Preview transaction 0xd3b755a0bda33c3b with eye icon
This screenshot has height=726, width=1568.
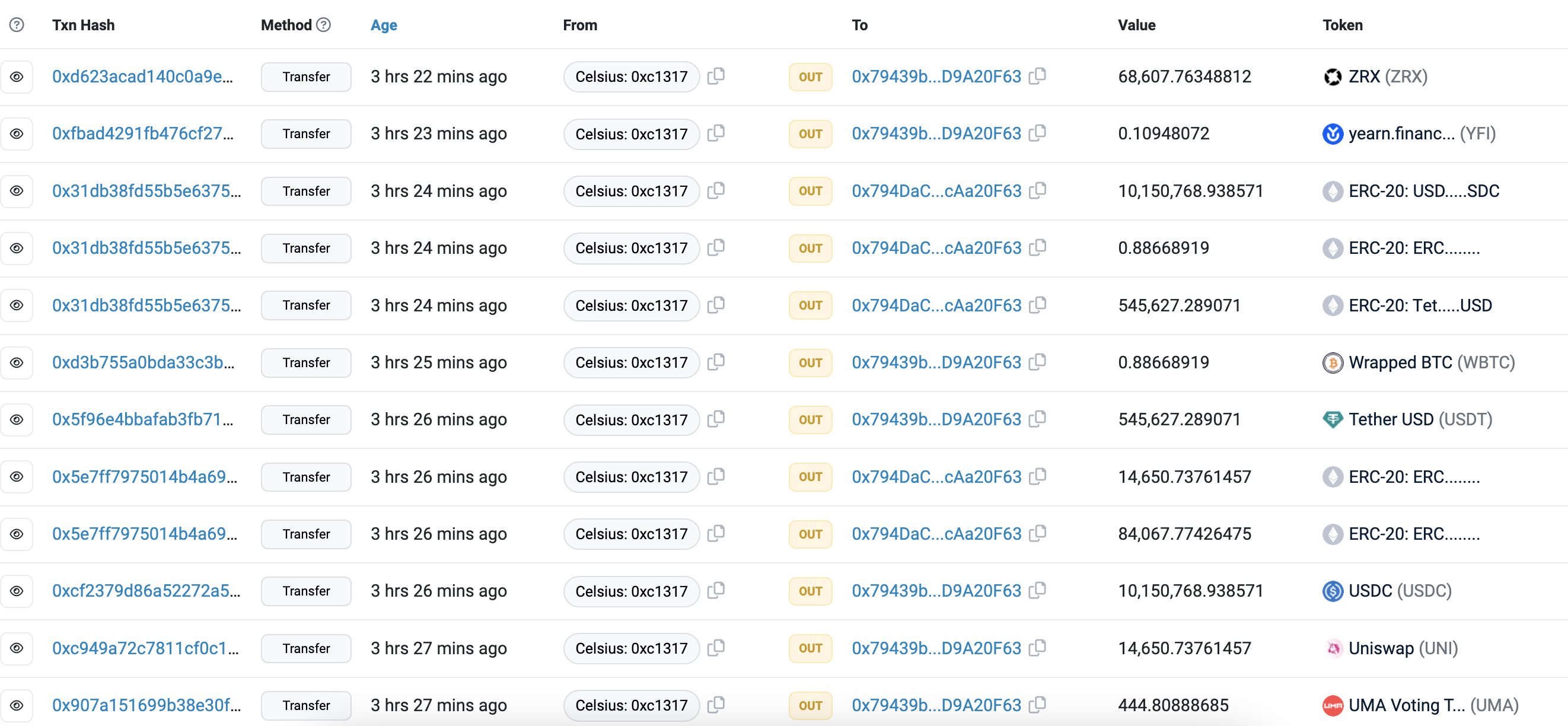(17, 362)
